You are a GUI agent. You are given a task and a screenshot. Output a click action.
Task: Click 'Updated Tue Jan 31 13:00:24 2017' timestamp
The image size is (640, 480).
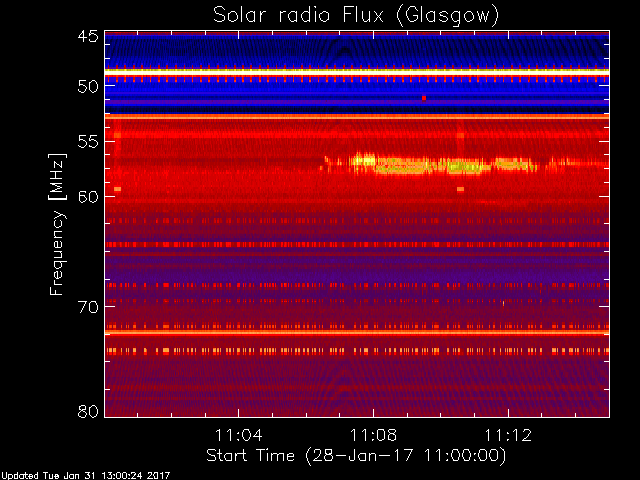click(x=85, y=476)
